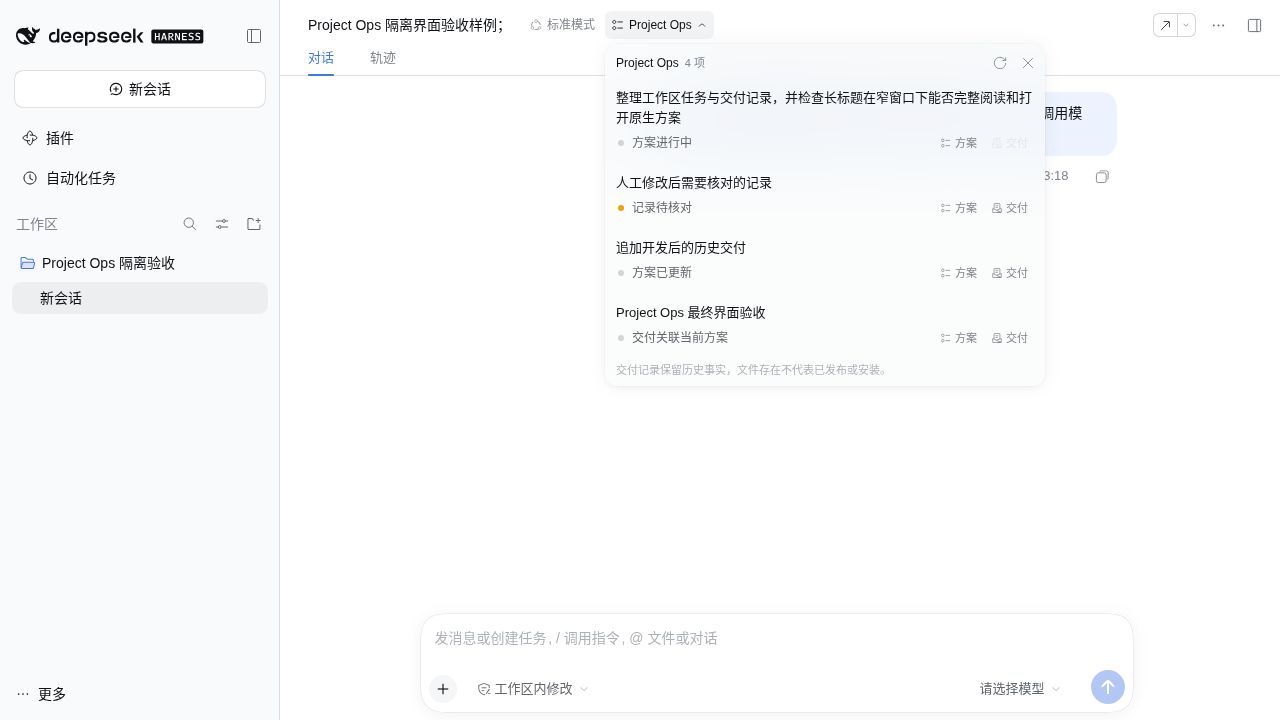Open the header three-dots menu
This screenshot has width=1280, height=720.
coord(1218,25)
